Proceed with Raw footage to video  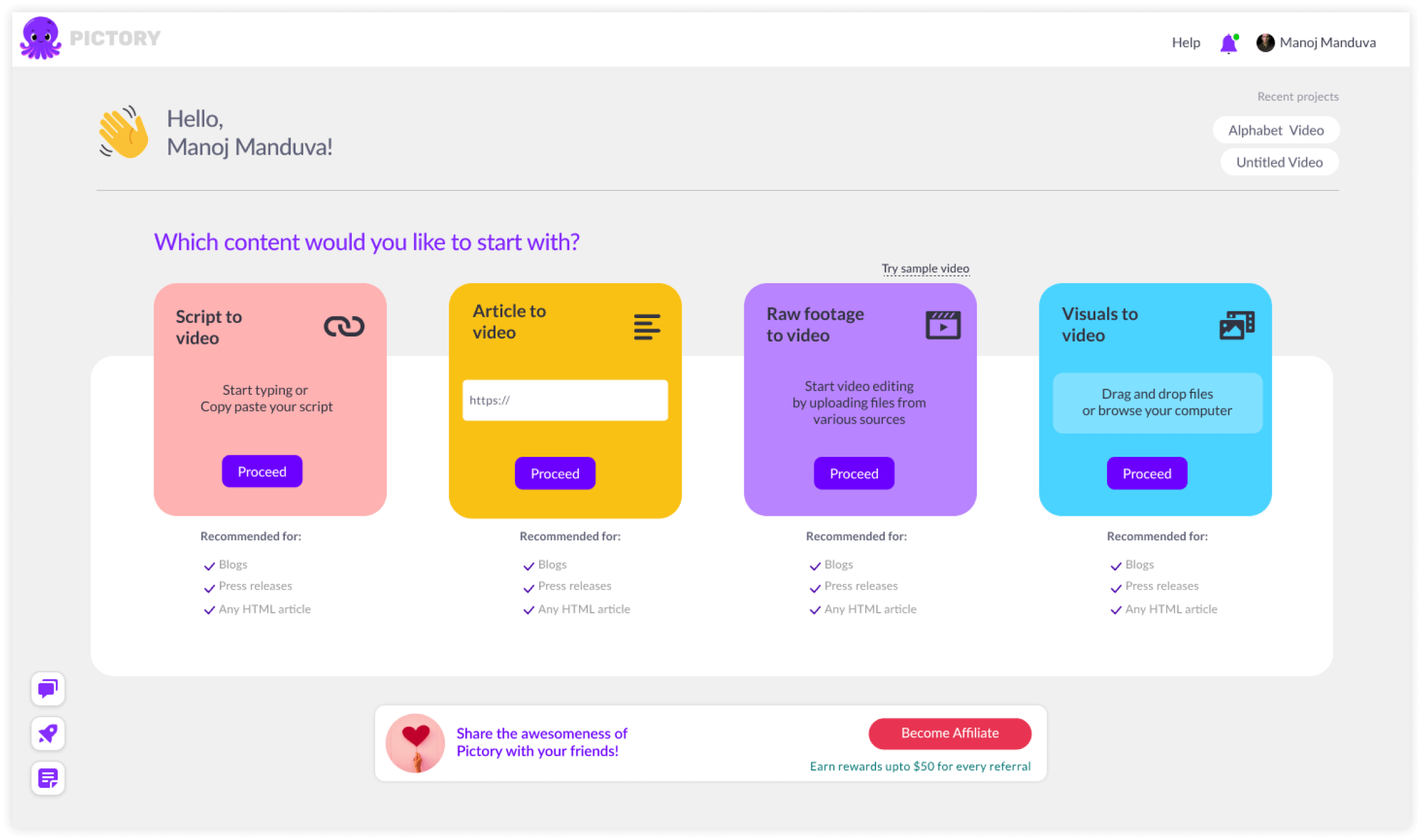click(x=854, y=473)
